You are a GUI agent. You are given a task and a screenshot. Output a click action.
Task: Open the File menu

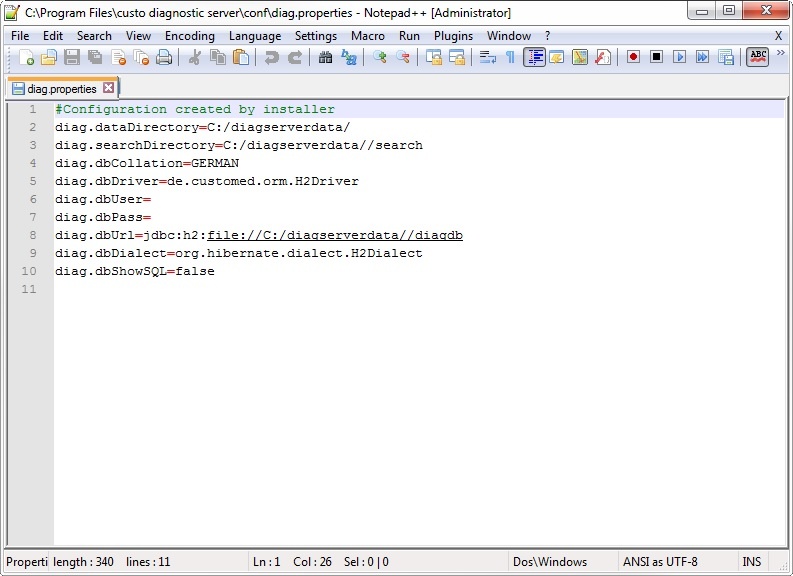(x=20, y=36)
